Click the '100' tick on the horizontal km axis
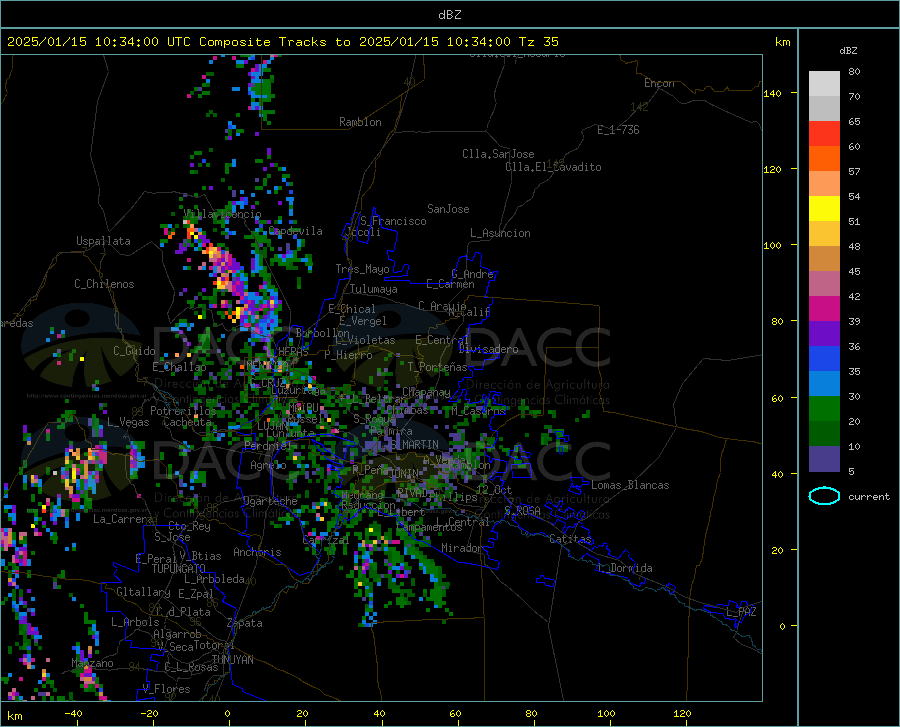The width and height of the screenshot is (900, 727). pos(606,713)
